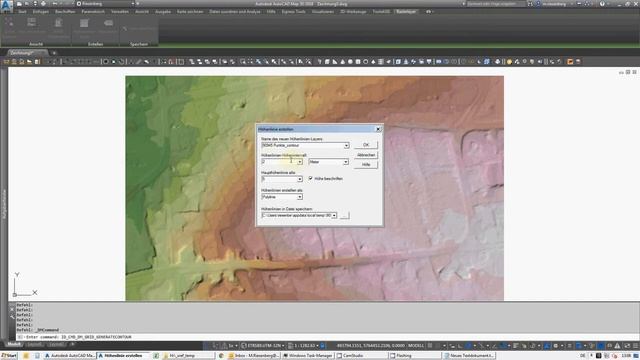640x360 pixels.
Task: Select the Rasterlayer ribbon tab
Action: click(x=406, y=11)
